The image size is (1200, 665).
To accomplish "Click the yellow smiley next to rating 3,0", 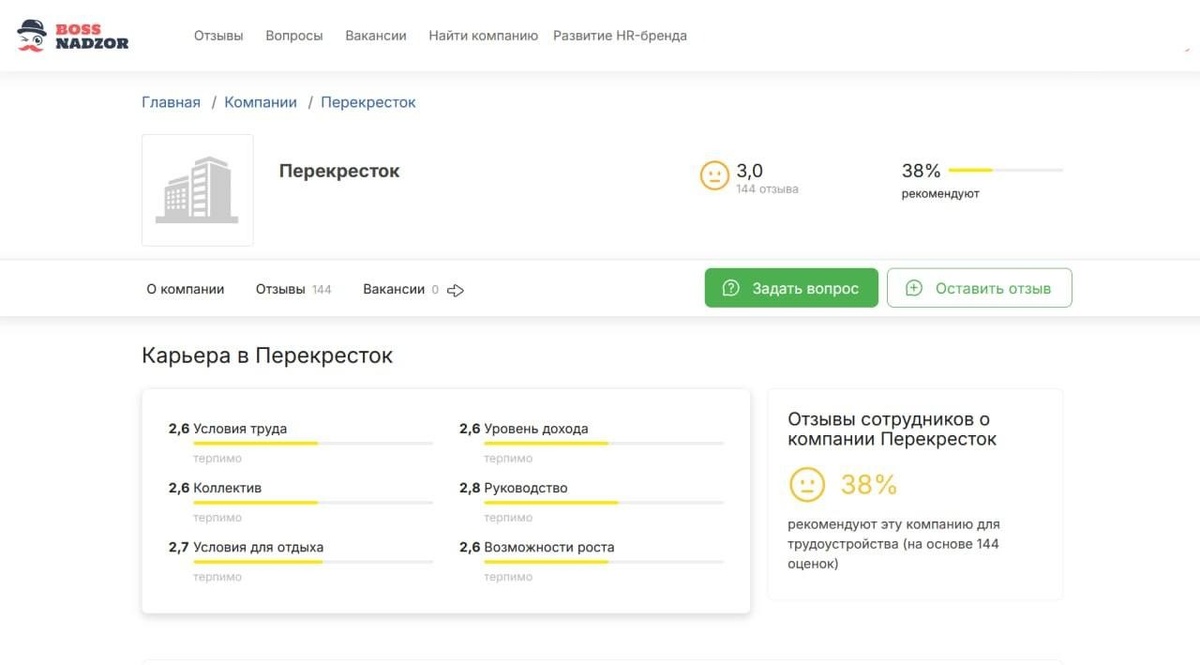I will (714, 175).
